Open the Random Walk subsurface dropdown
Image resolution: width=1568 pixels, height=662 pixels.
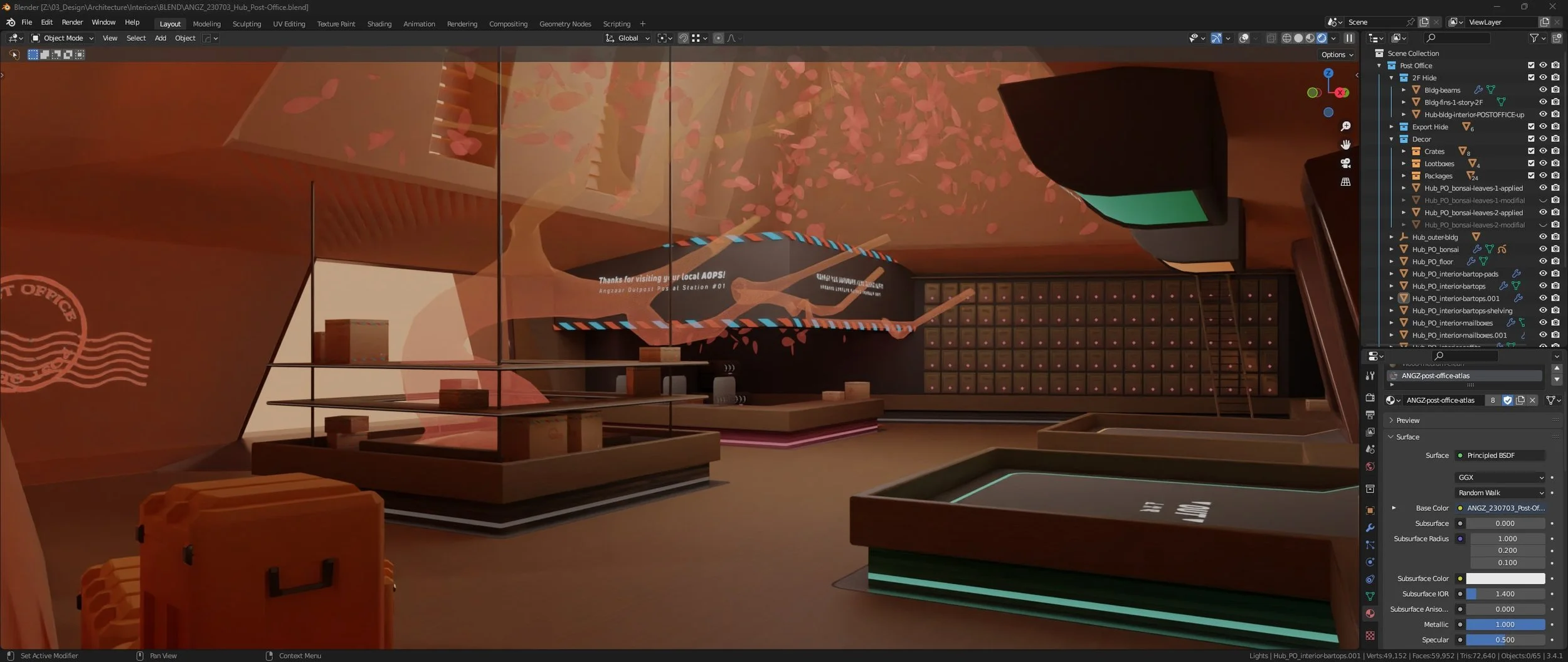pyautogui.click(x=1500, y=493)
